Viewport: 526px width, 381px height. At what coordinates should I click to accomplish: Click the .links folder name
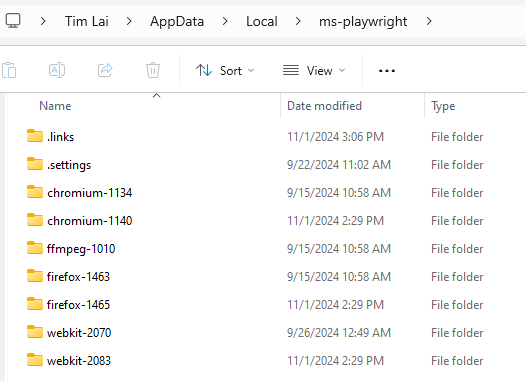(60, 137)
